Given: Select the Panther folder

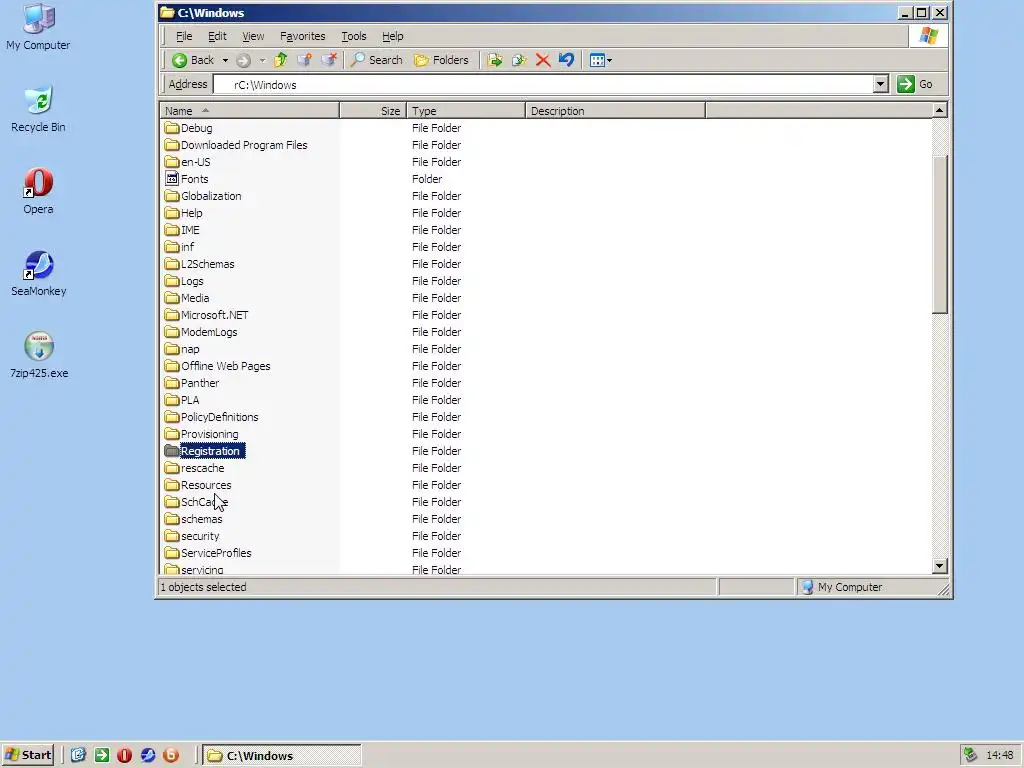Looking at the screenshot, I should (x=193, y=383).
